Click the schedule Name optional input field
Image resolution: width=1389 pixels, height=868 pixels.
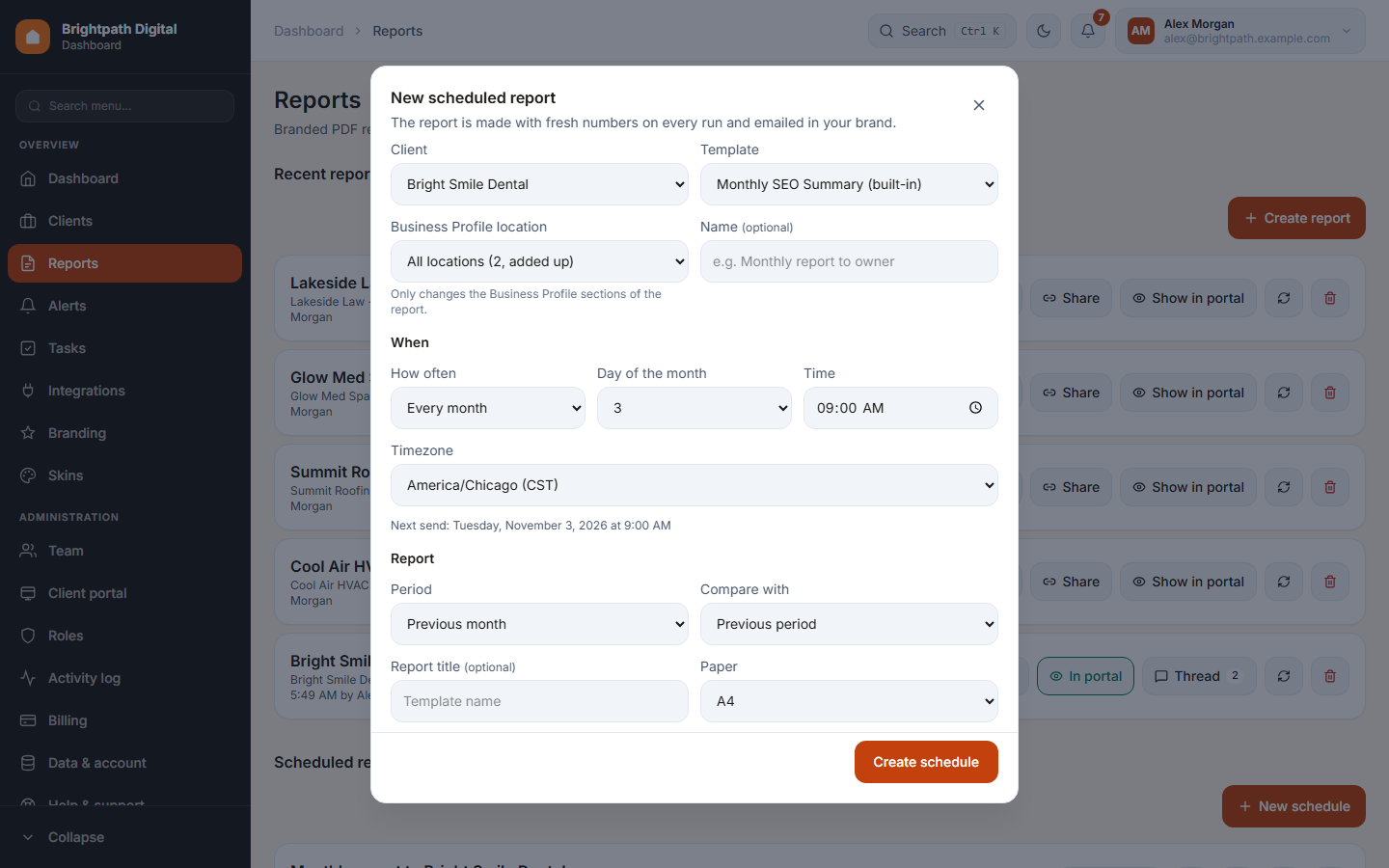[849, 261]
